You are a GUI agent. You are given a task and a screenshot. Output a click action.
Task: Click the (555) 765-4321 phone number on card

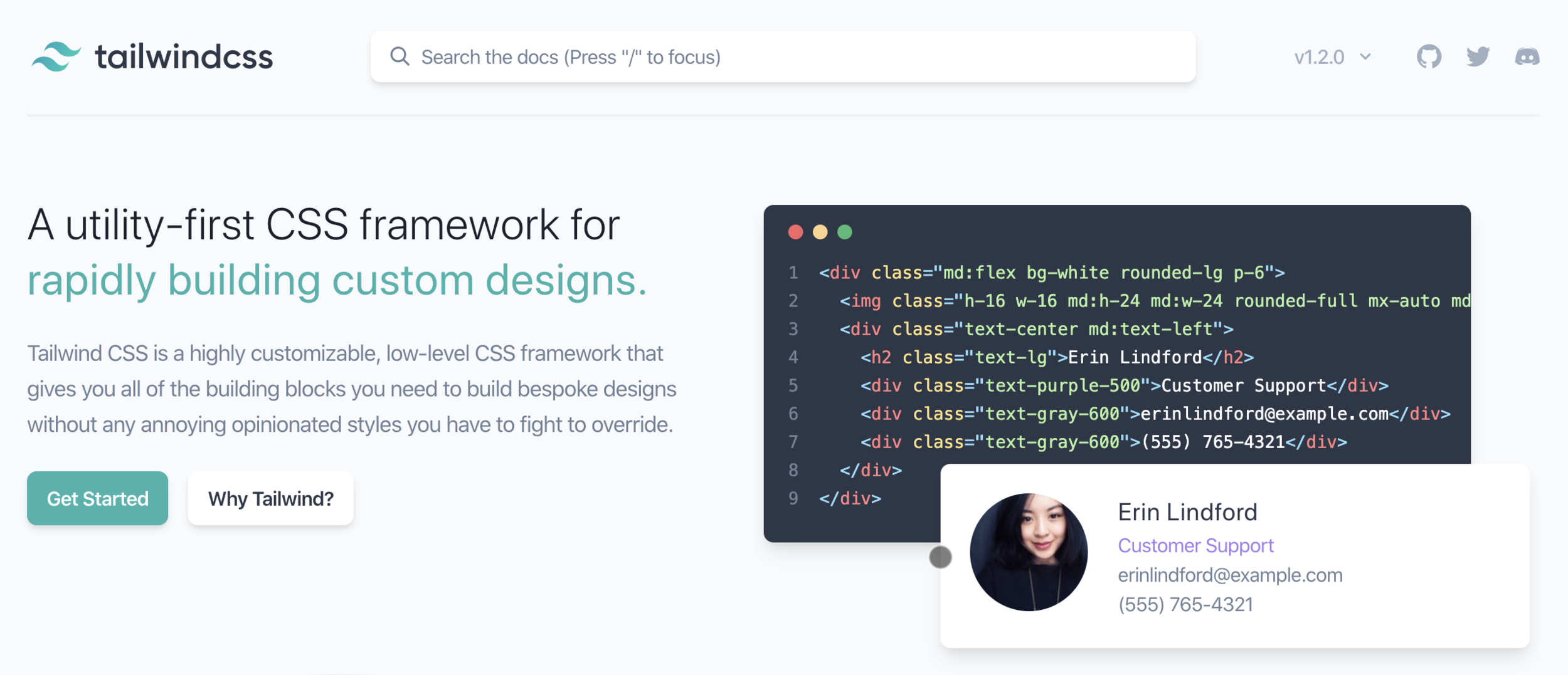click(x=1185, y=604)
